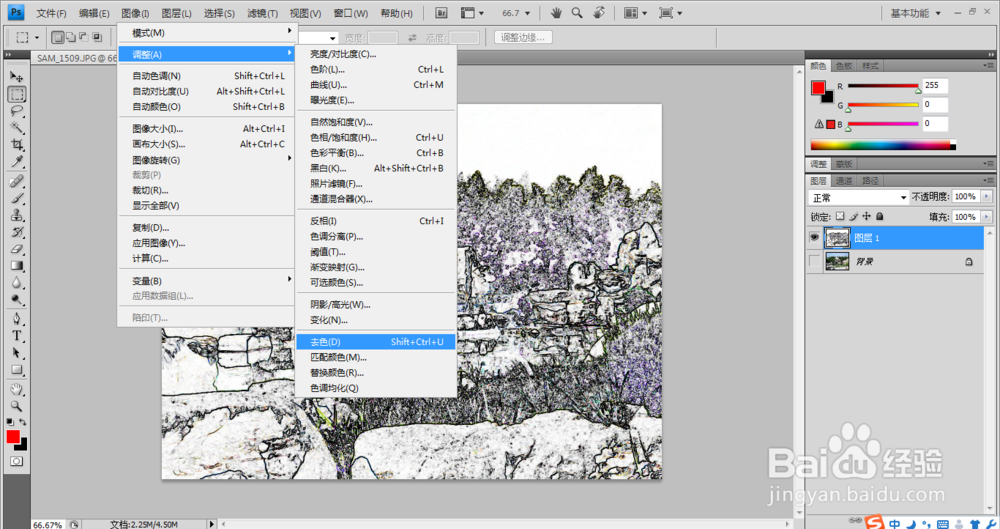Image resolution: width=1000 pixels, height=529 pixels.
Task: Select the Clone Stamp tool
Action: pyautogui.click(x=17, y=215)
